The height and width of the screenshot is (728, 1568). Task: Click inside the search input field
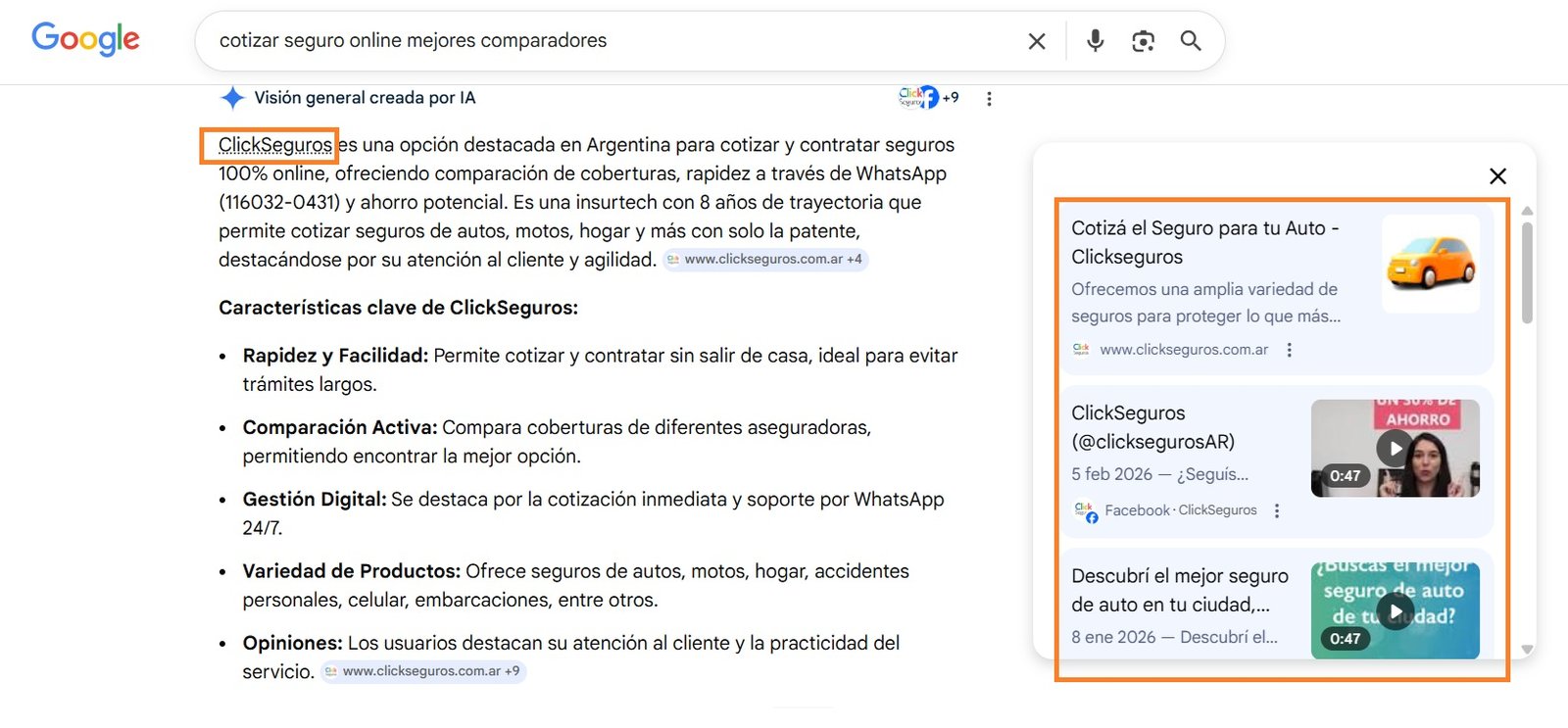click(x=588, y=41)
